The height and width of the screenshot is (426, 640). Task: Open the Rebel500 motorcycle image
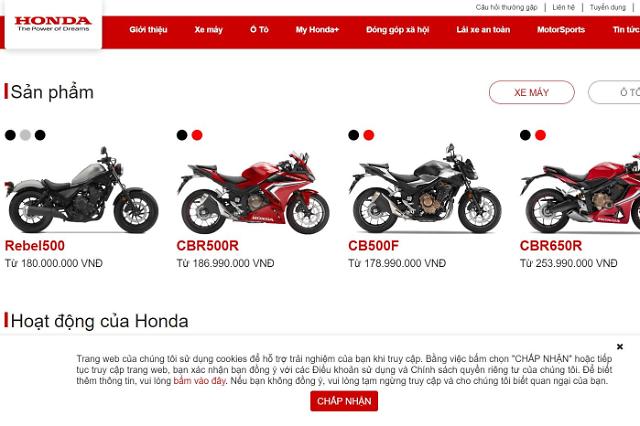point(81,190)
